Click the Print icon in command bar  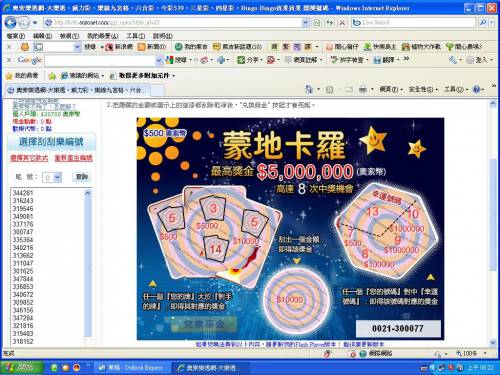point(363,89)
